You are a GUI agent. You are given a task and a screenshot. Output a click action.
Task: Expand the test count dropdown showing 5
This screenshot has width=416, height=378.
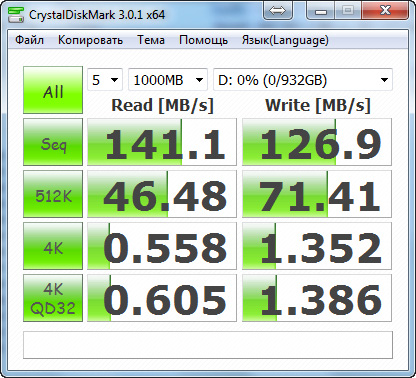pyautogui.click(x=105, y=80)
